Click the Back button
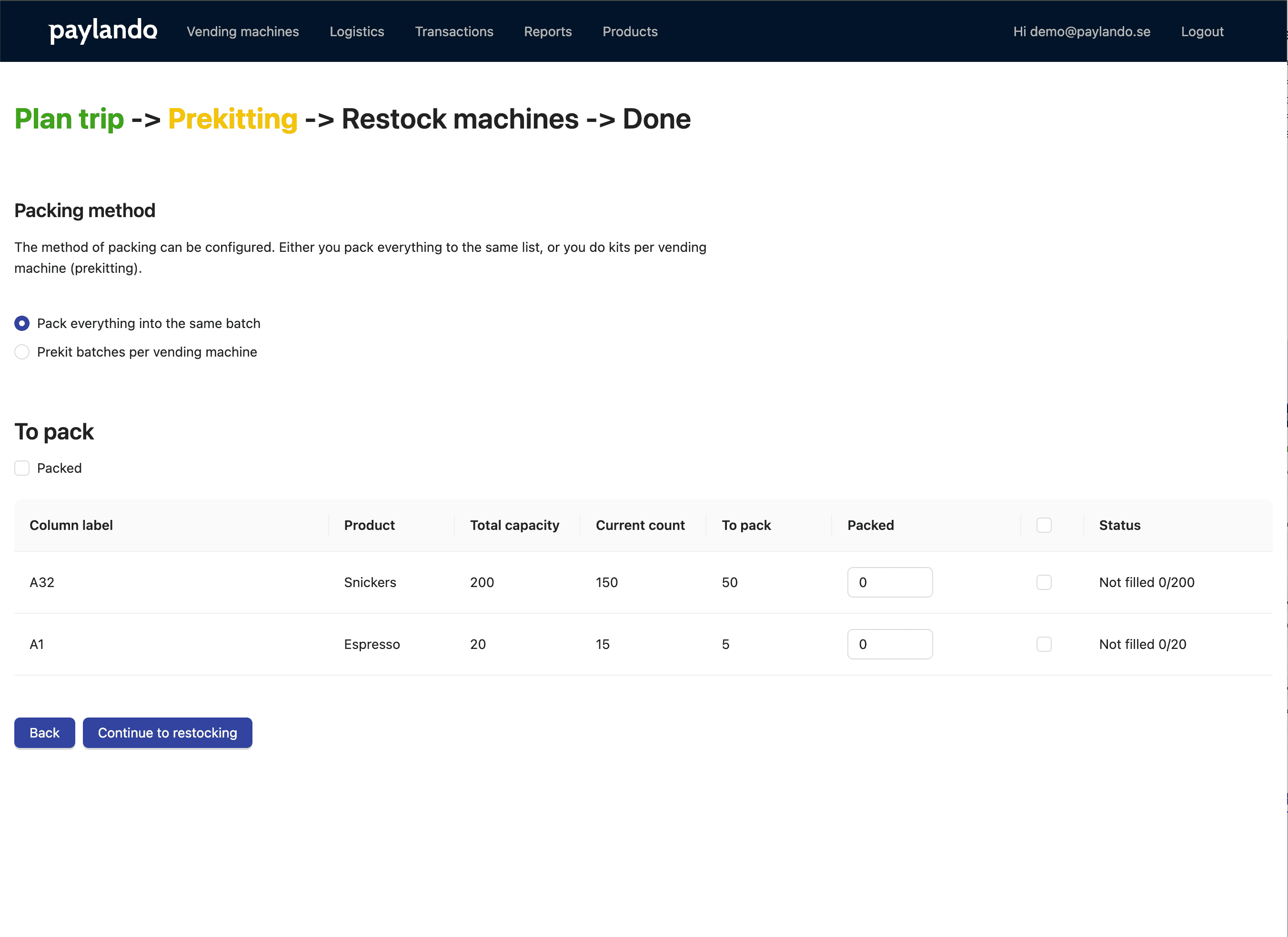 pos(44,733)
